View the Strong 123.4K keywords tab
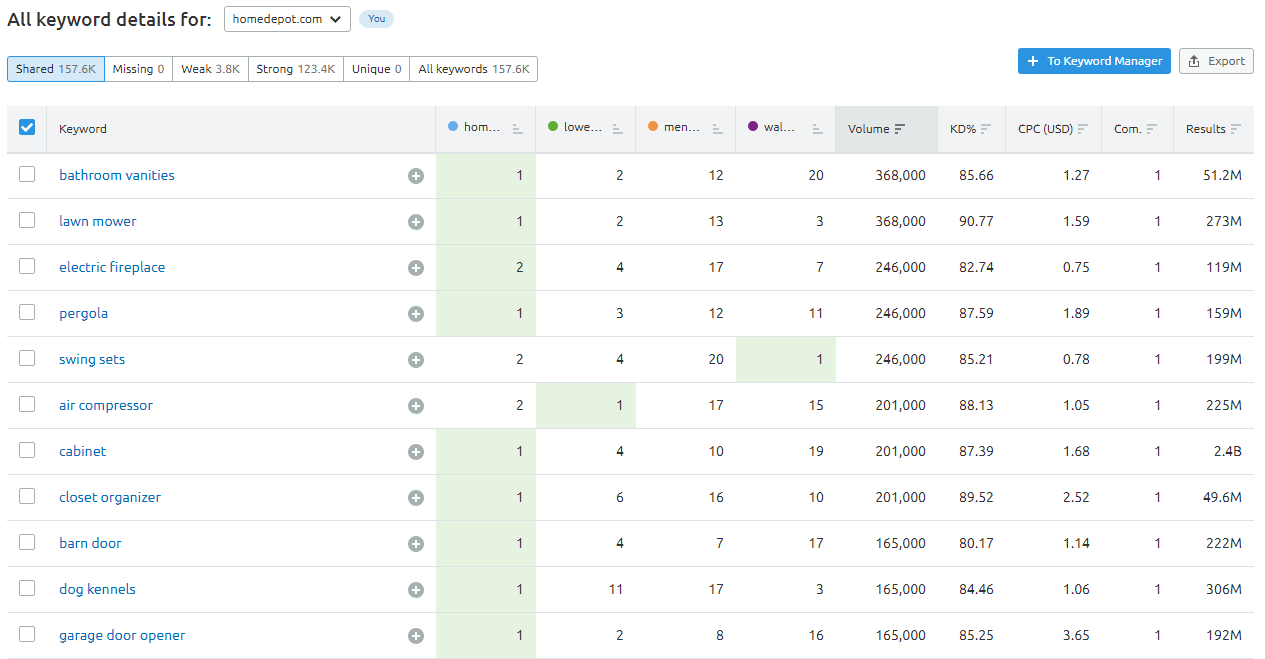 pos(295,69)
